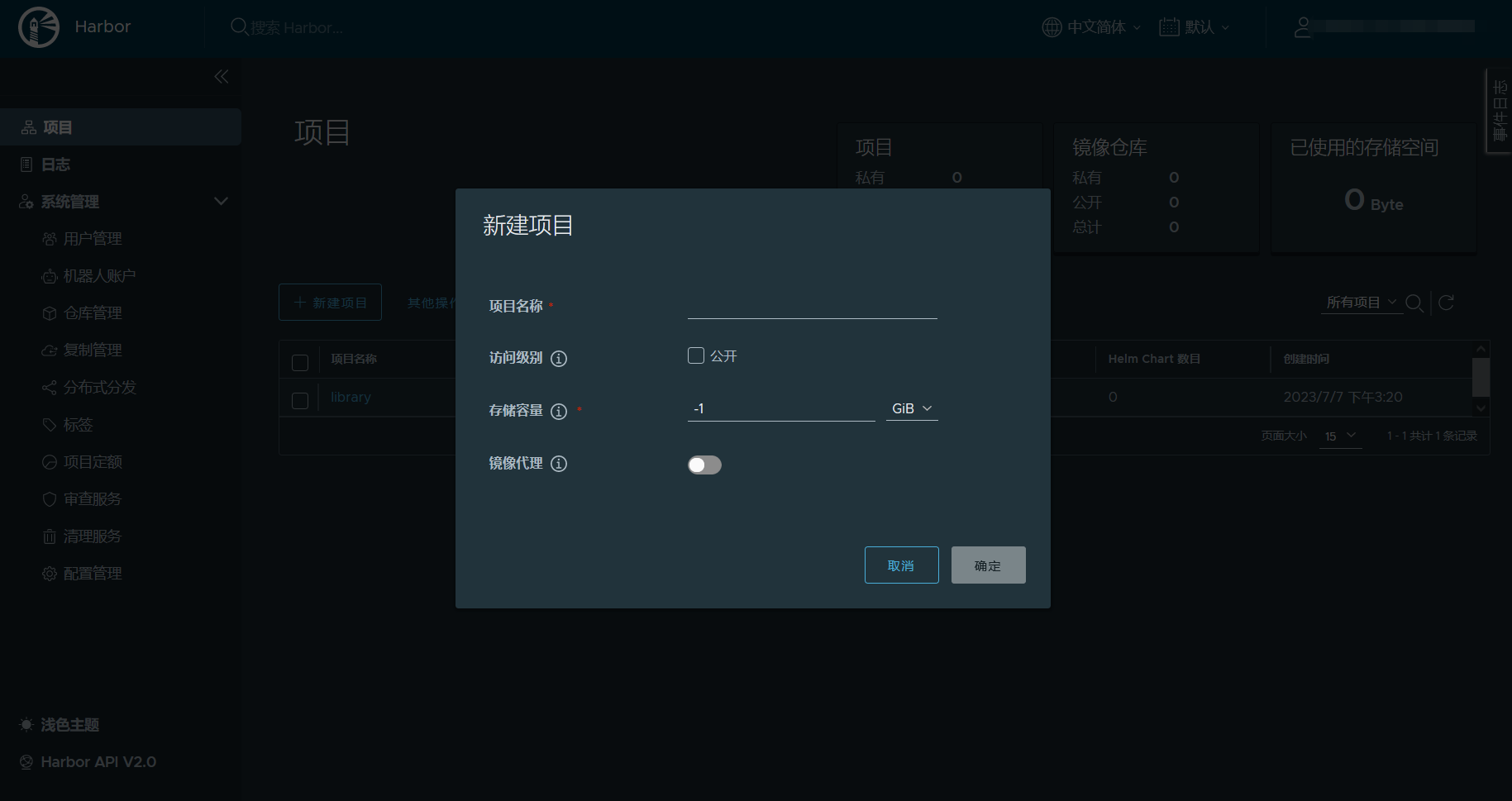Screen dimensions: 1512x801
Task: Click the 用户管理 users icon
Action: [50, 239]
